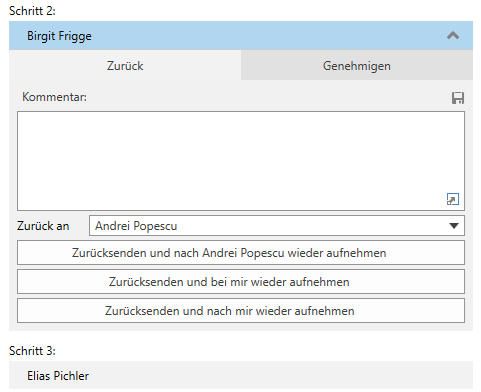
Task: Click the Birgit Frigge header name
Action: pyautogui.click(x=59, y=36)
